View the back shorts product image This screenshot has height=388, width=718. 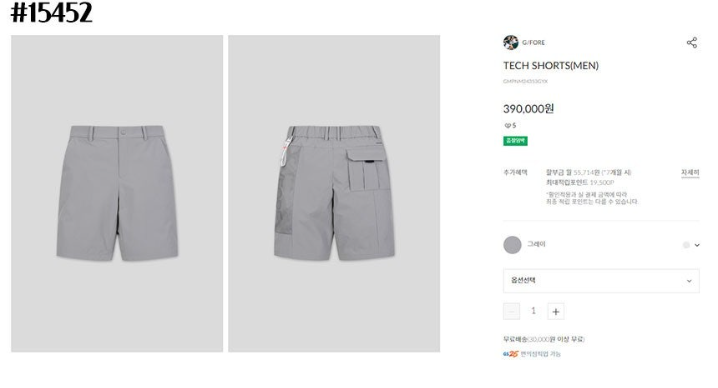coord(334,193)
